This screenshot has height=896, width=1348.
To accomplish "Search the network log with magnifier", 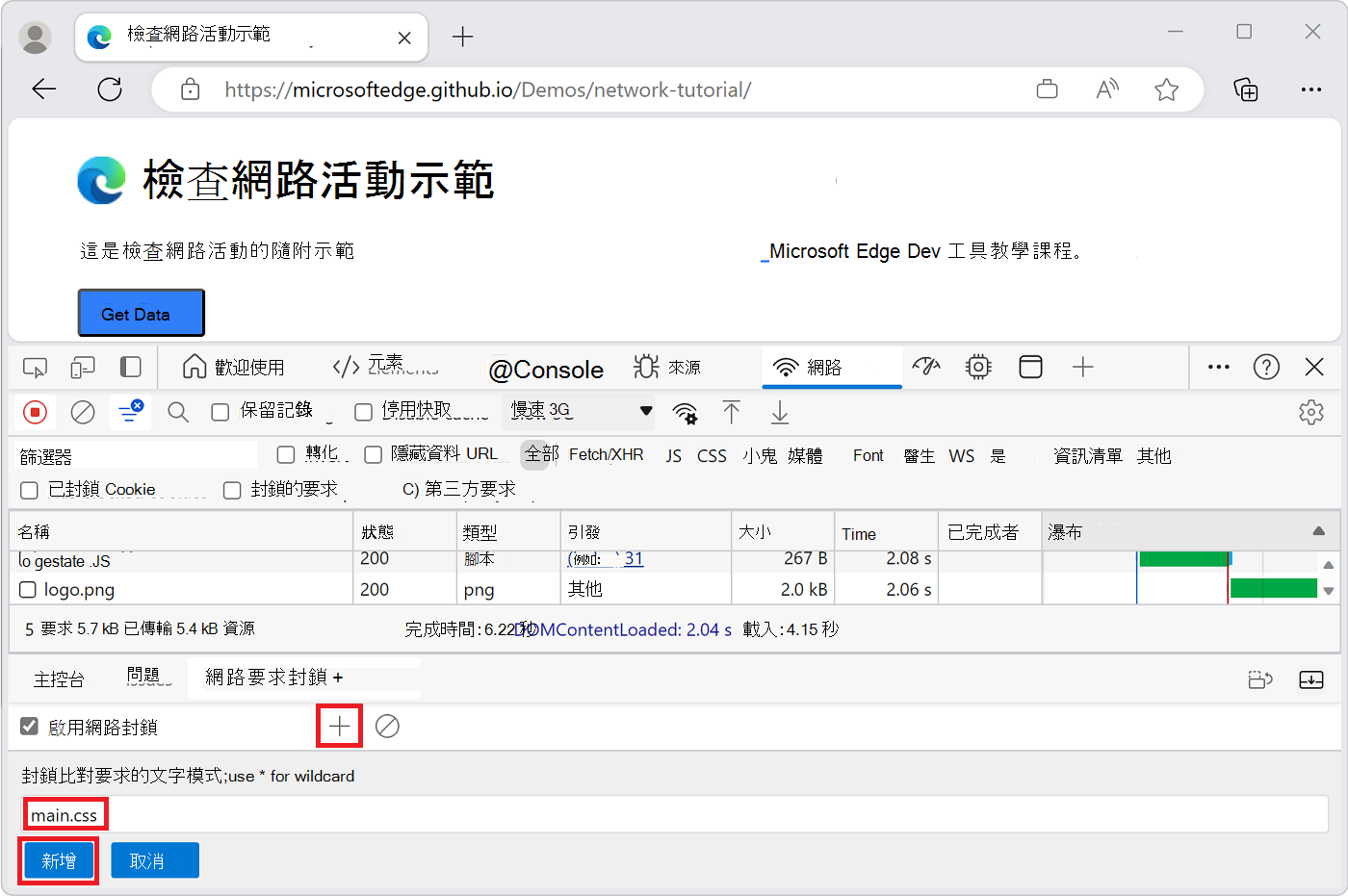I will click(x=178, y=413).
